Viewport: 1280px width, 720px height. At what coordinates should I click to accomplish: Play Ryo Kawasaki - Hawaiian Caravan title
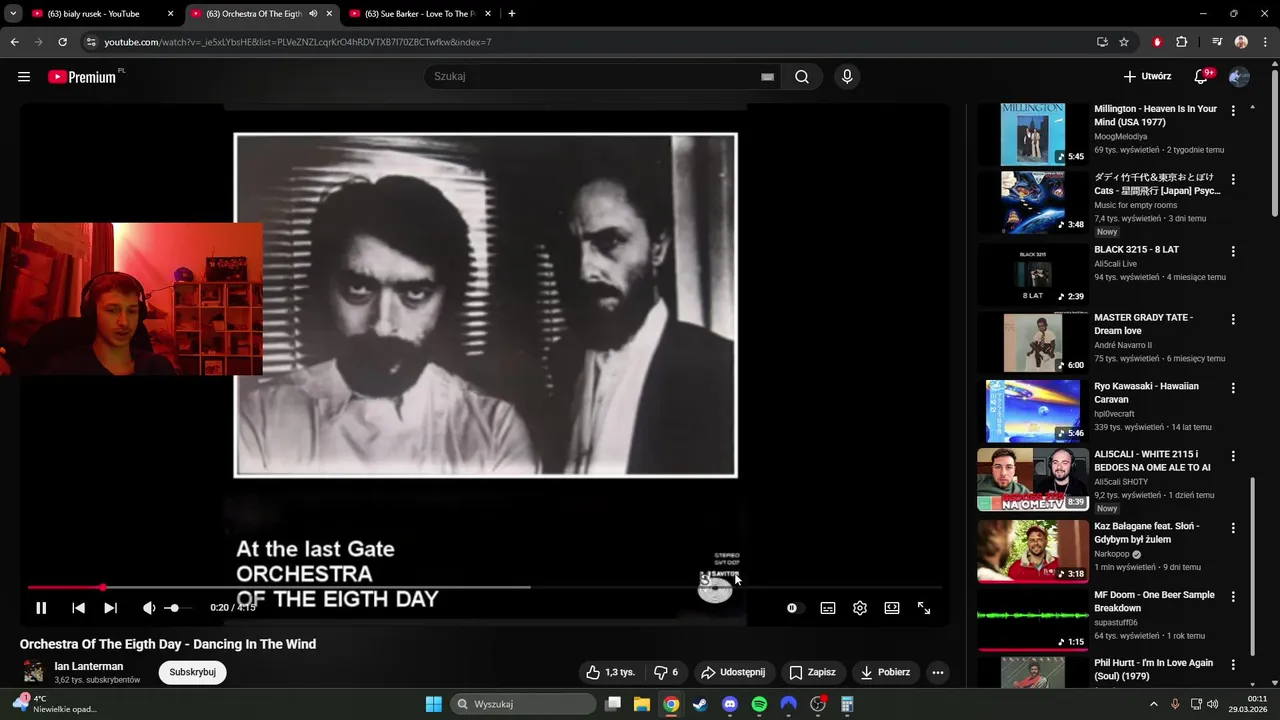(1146, 393)
